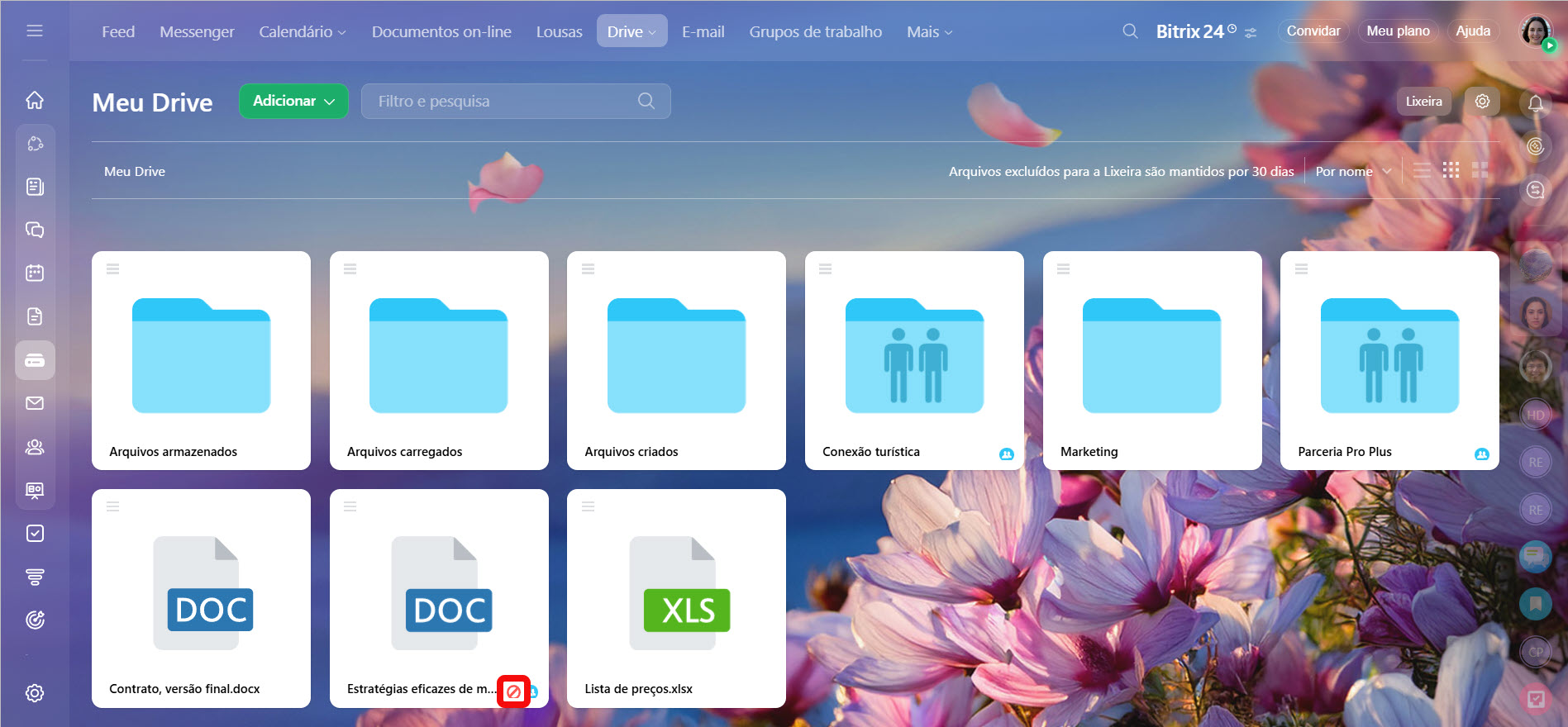Open the documents icon in left sidebar
The width and height of the screenshot is (1568, 727).
pyautogui.click(x=35, y=316)
